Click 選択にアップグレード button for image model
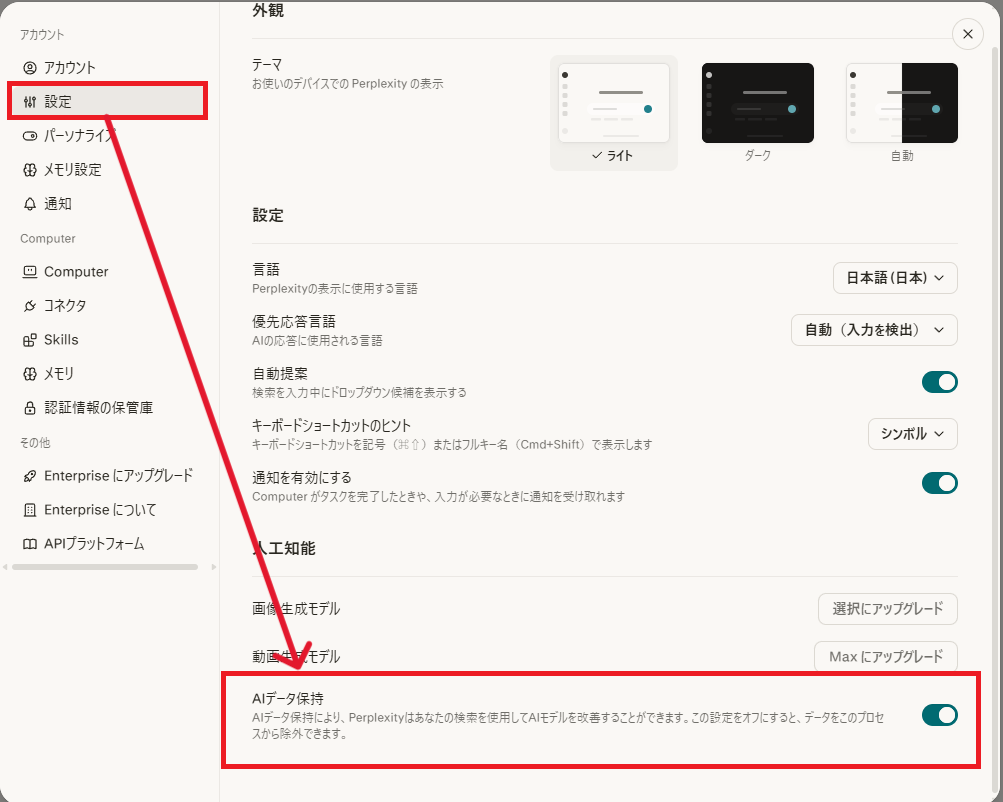This screenshot has height=802, width=1003. [887, 609]
